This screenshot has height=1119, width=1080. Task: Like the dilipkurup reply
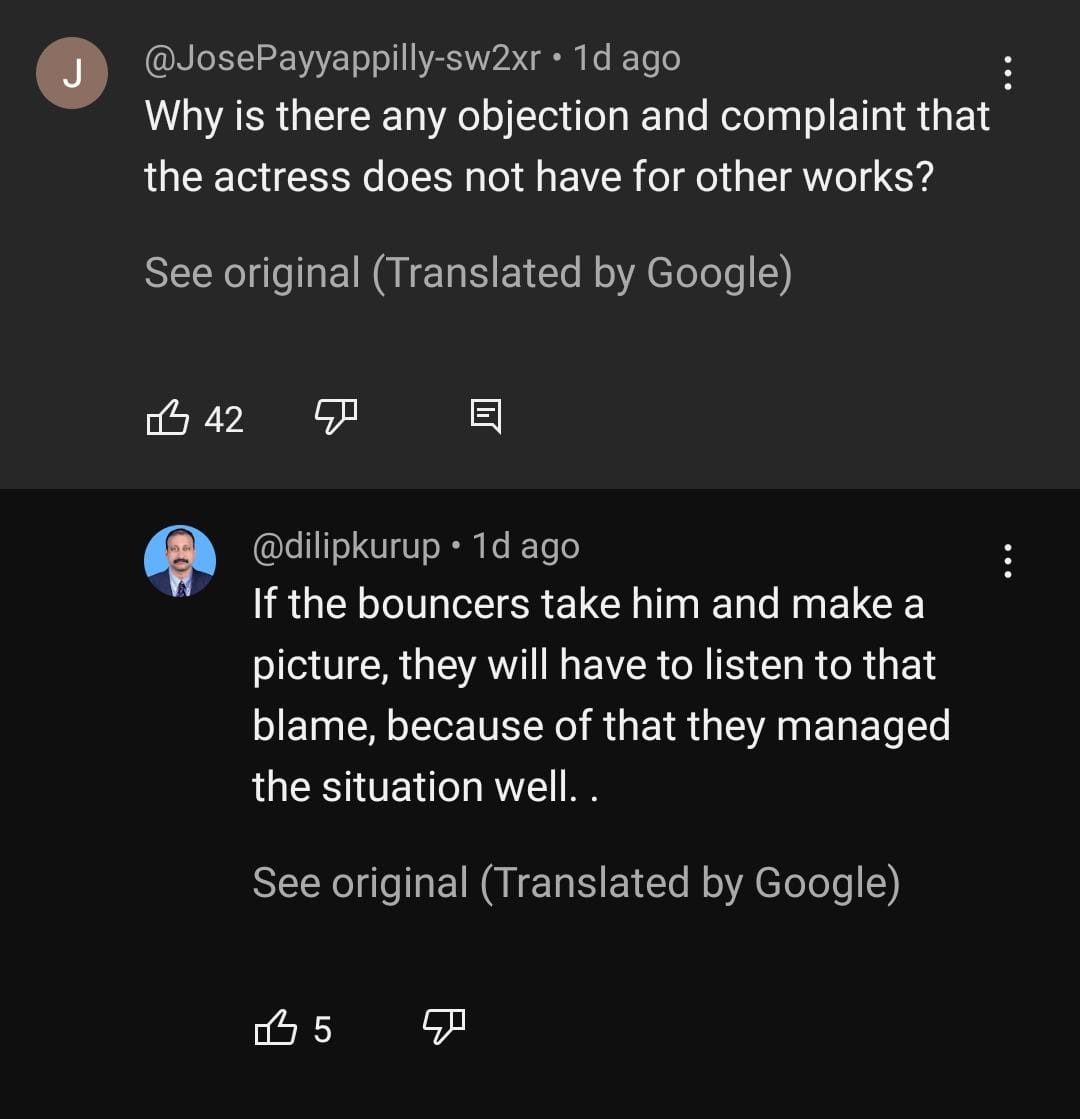[x=277, y=1027]
